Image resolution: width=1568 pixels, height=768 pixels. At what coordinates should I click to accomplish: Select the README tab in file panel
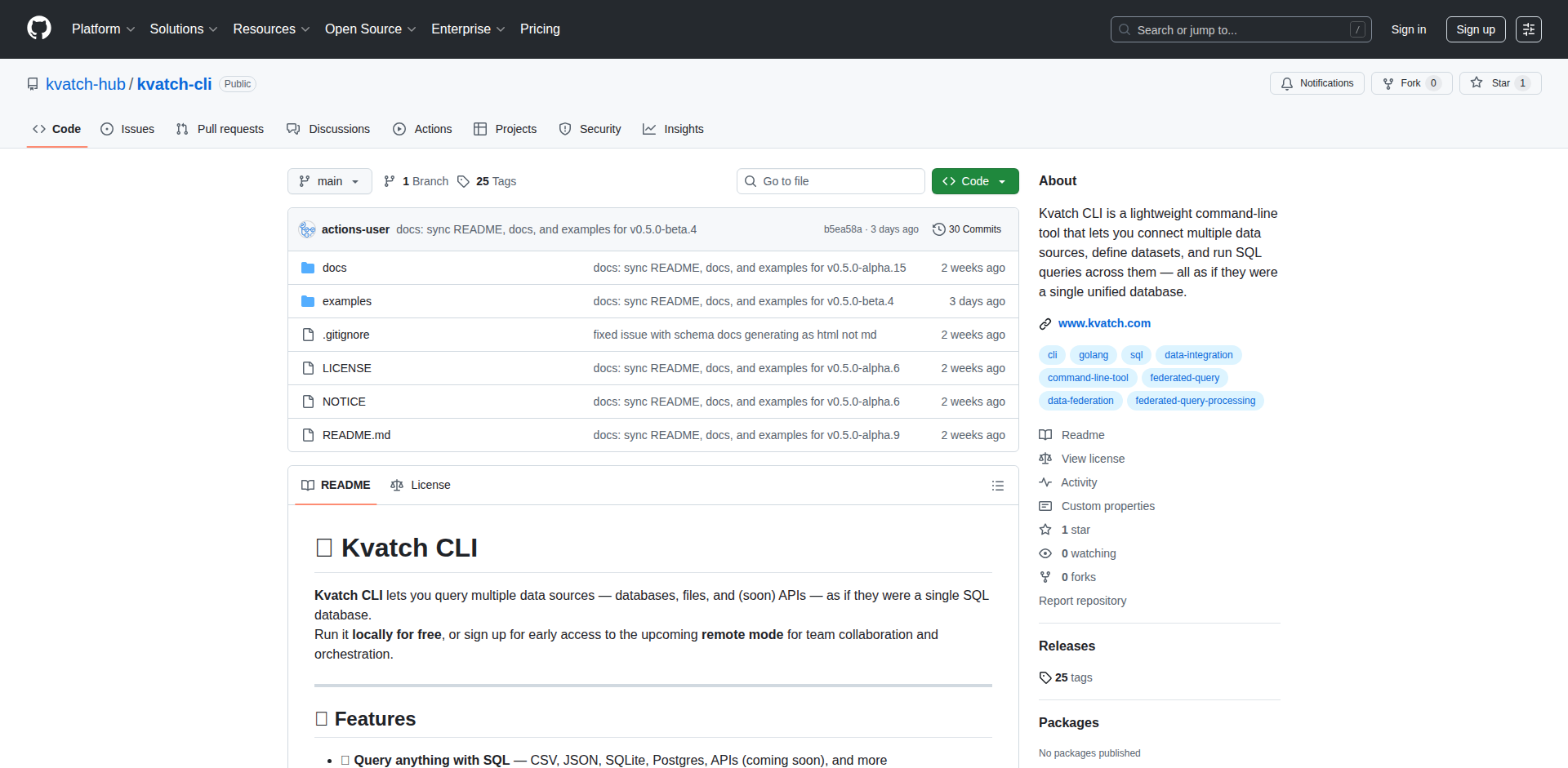pyautogui.click(x=336, y=485)
